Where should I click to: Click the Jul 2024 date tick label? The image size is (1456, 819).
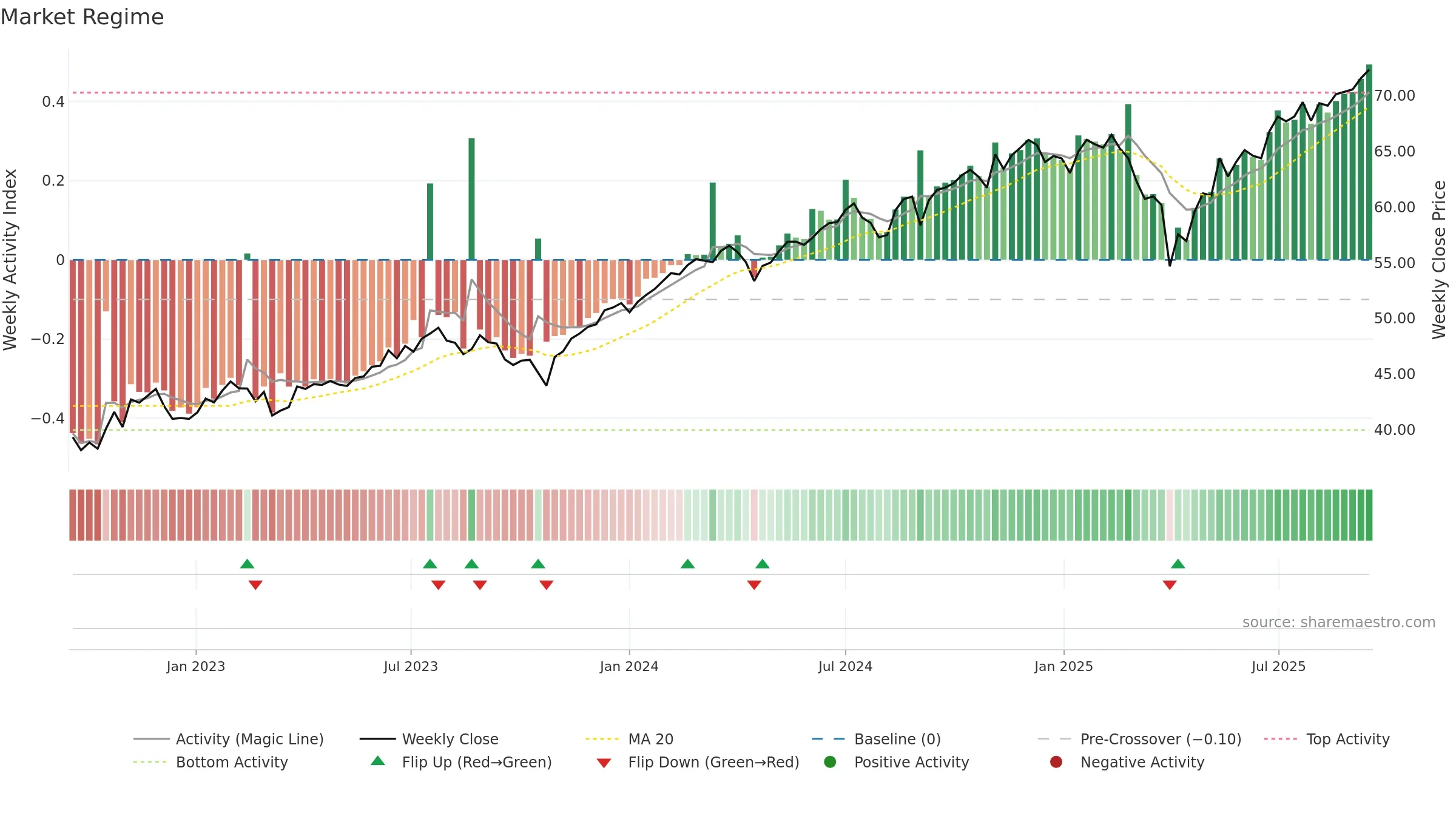845,666
